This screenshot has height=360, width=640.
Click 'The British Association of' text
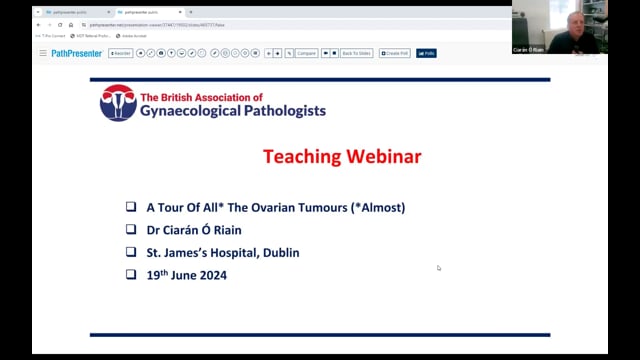202,98
